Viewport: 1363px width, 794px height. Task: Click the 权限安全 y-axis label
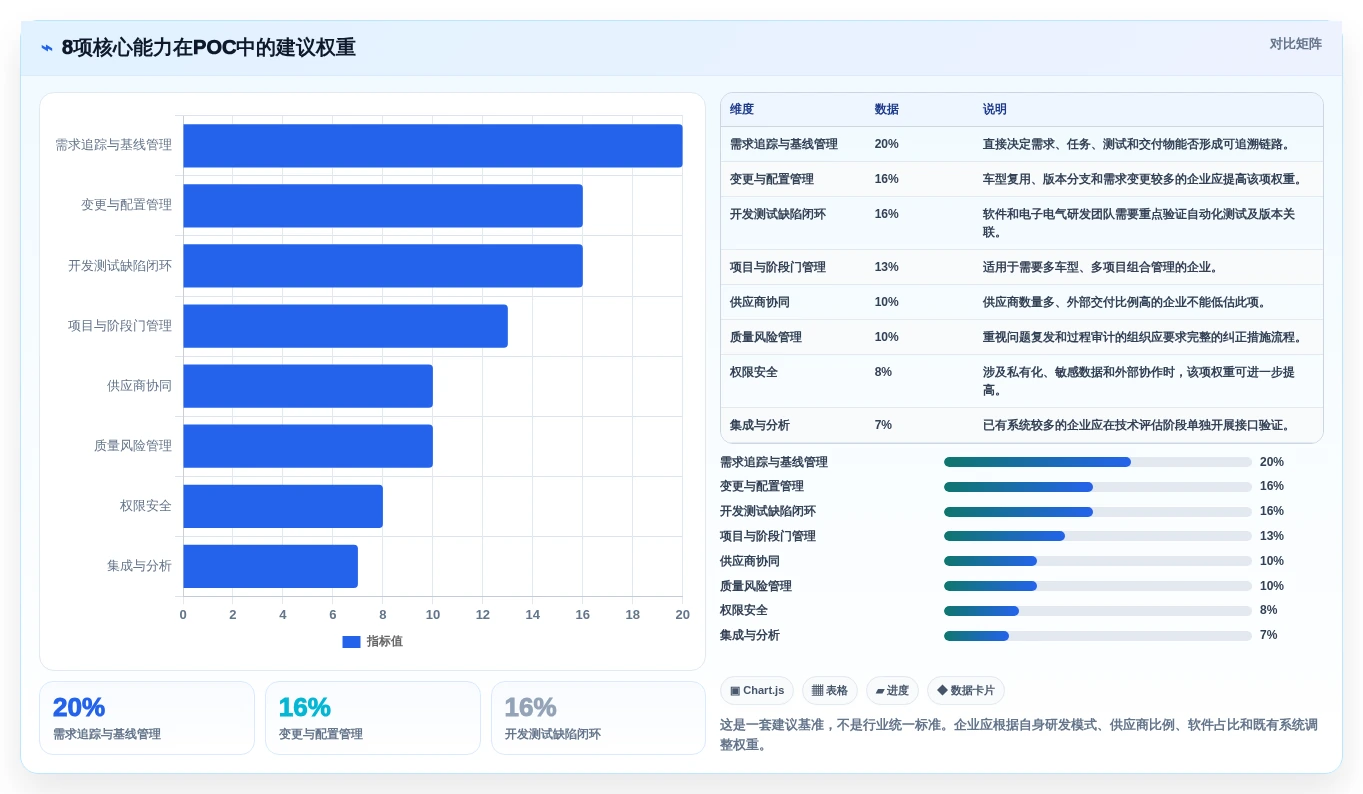tap(146, 506)
